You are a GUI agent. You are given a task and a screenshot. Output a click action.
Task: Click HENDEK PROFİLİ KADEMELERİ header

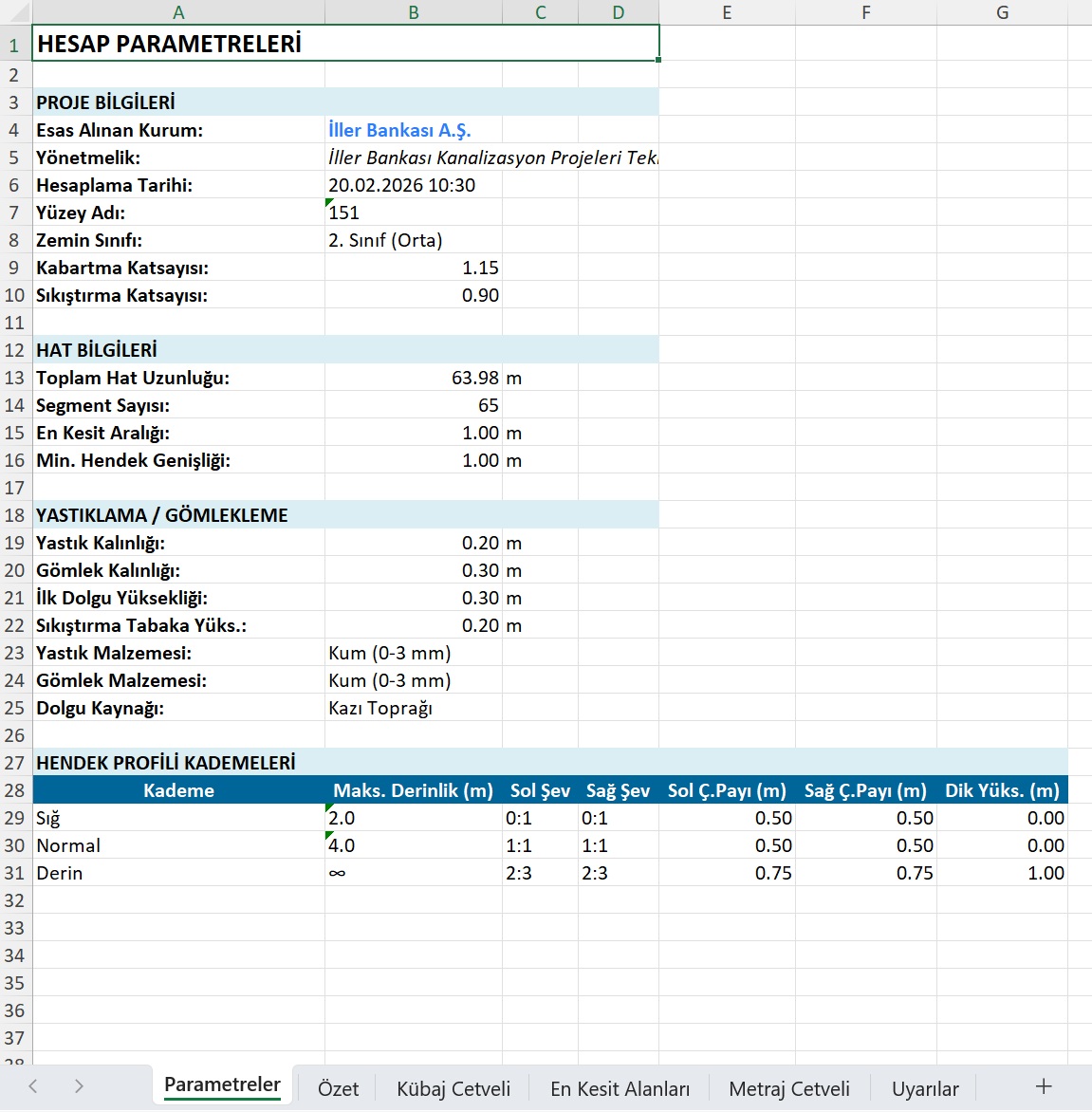(550, 763)
